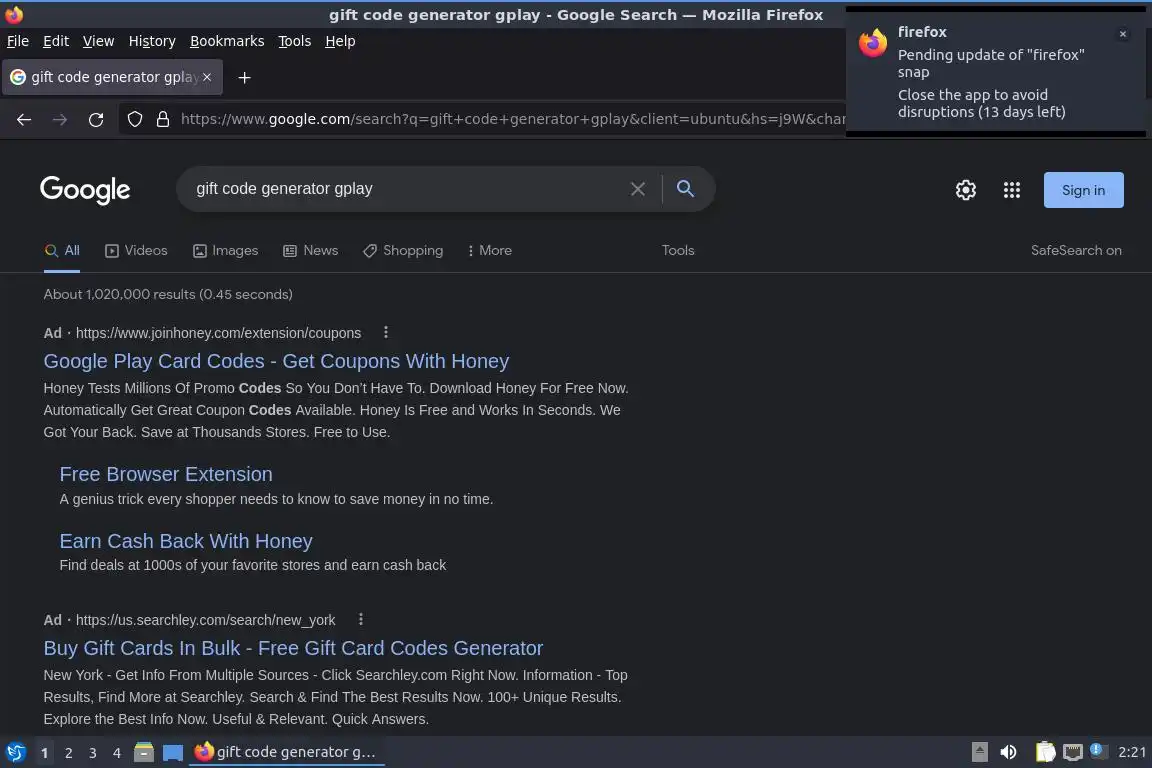This screenshot has height=768, width=1152.
Task: Click the Firefox taskbar window button
Action: [x=287, y=752]
